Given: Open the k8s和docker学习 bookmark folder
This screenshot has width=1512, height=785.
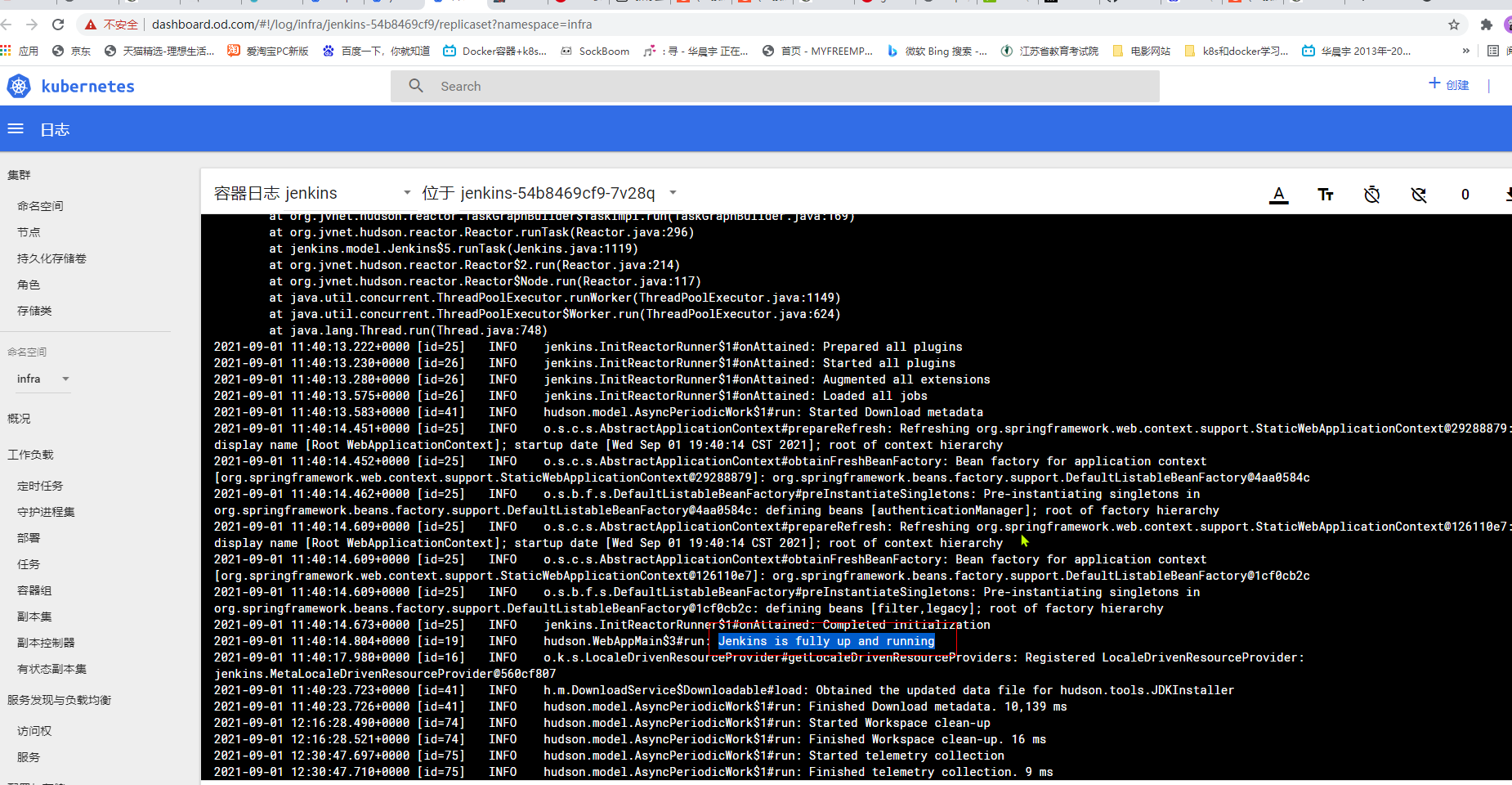Looking at the screenshot, I should coord(1237,51).
